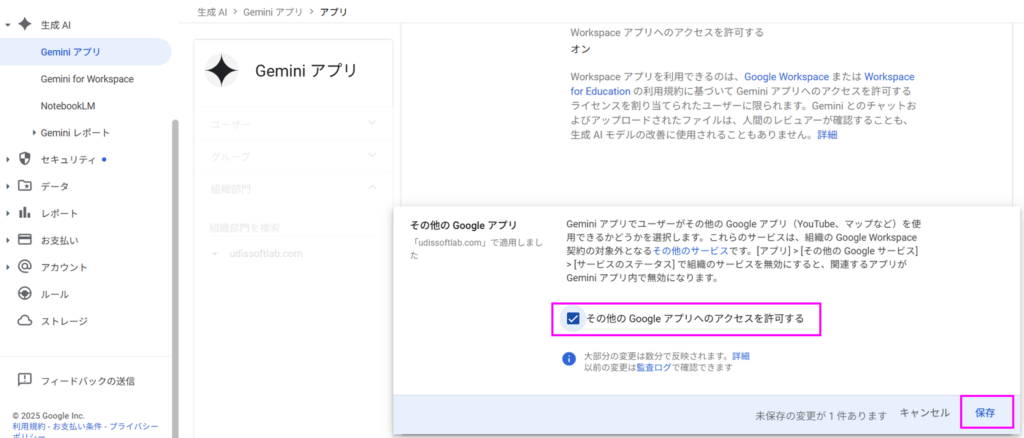Screen dimensions: 1024x438
Task: Open 詳細 link next to 大部分の変更は数分で反映されます
Action: pyautogui.click(x=741, y=356)
